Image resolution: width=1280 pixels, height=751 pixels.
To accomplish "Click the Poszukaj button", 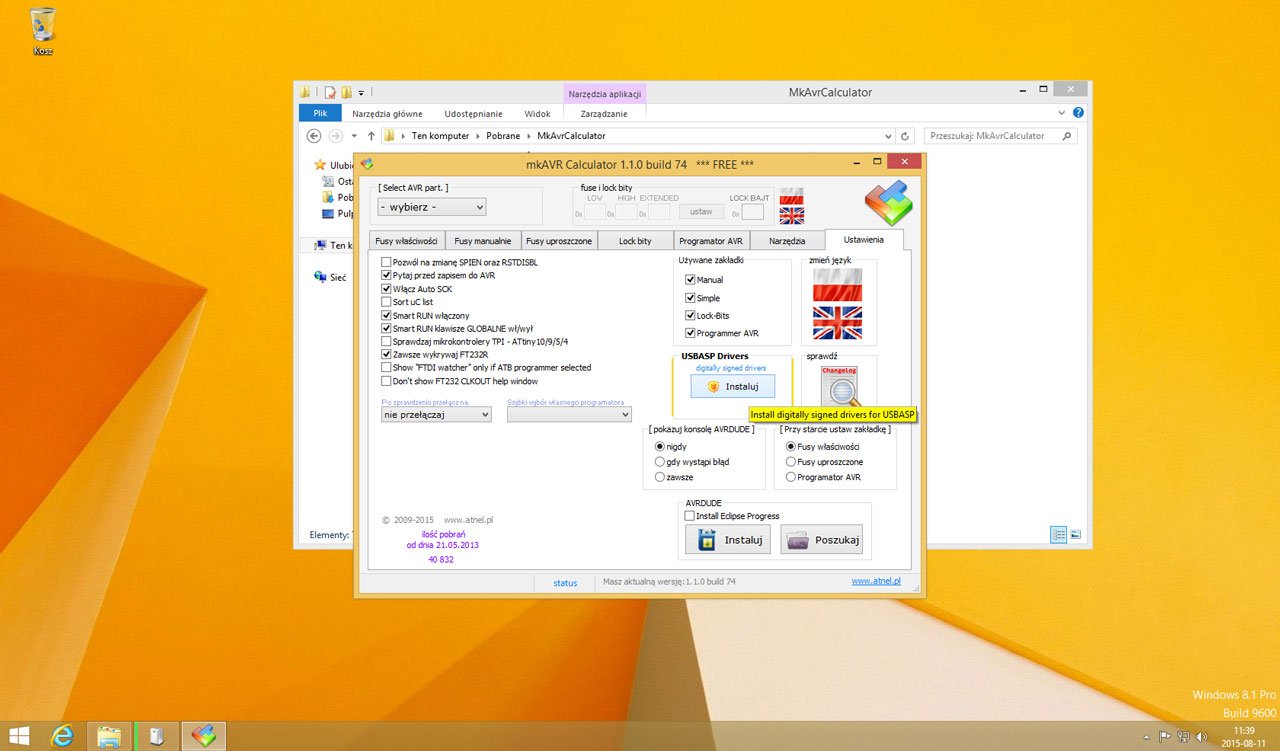I will [x=821, y=540].
